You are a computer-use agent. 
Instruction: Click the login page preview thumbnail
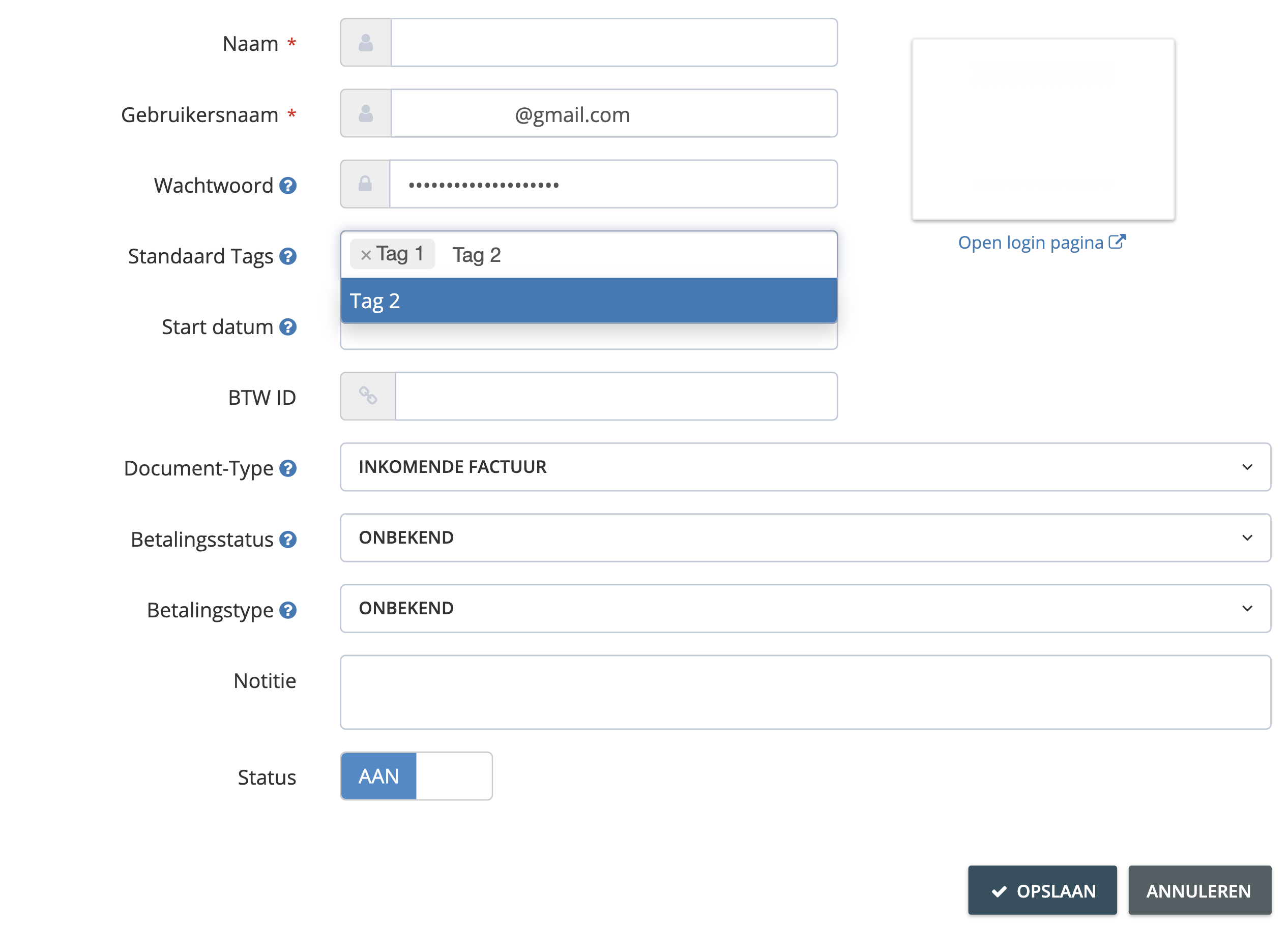pos(1043,130)
